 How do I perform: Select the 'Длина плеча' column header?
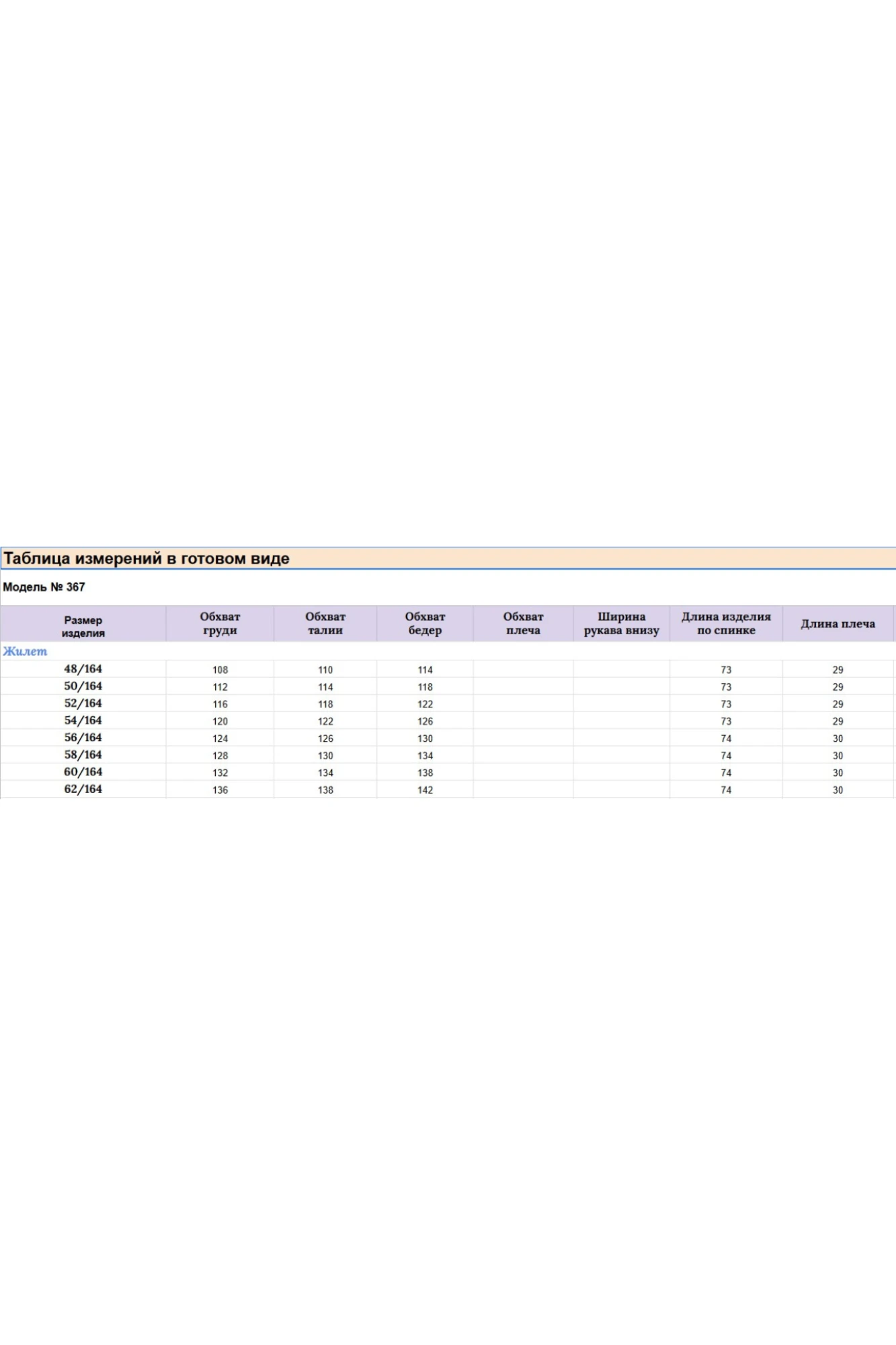point(838,624)
